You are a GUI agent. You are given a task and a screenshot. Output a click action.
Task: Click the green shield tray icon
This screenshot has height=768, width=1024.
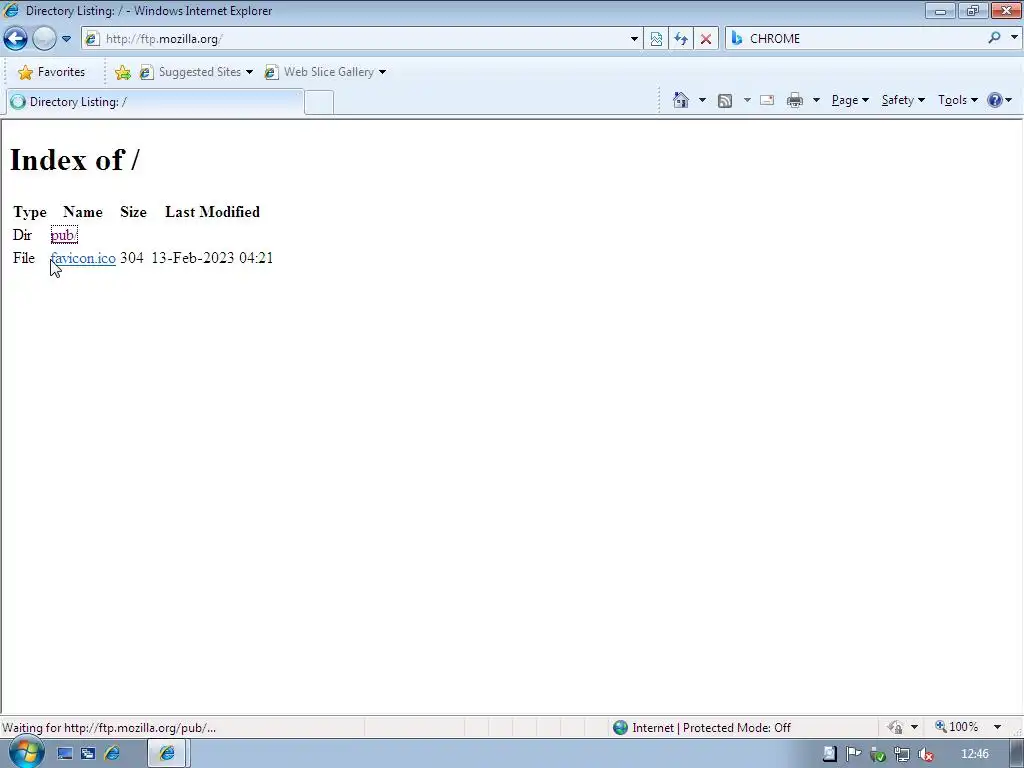[x=878, y=754]
